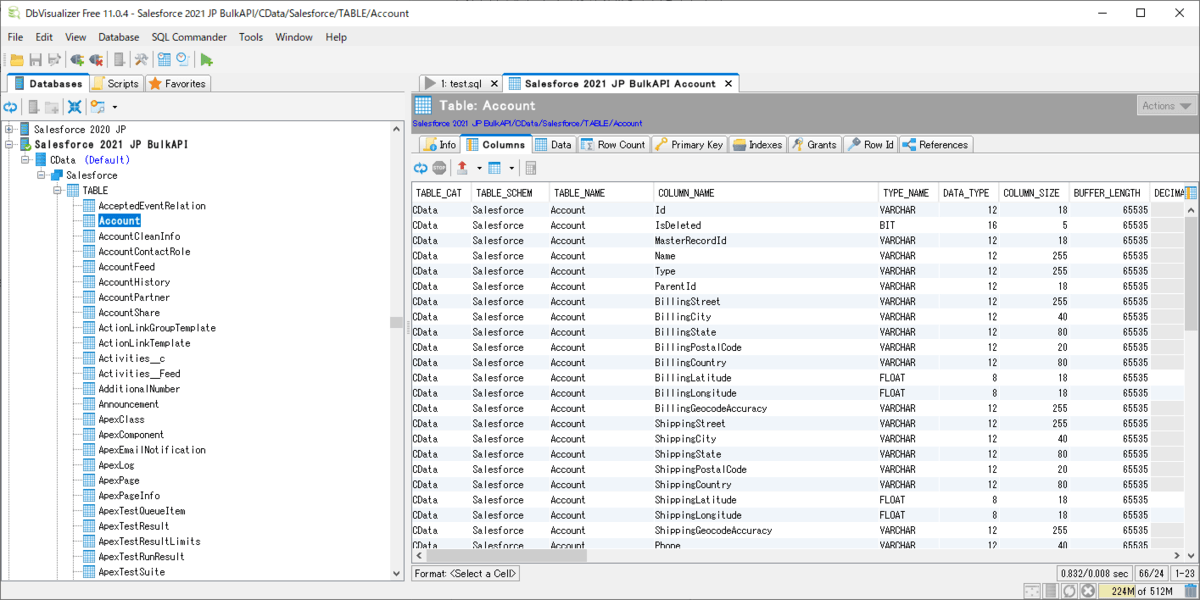1200x600 pixels.
Task: Select AccountContactRole table in tree
Action: point(143,251)
